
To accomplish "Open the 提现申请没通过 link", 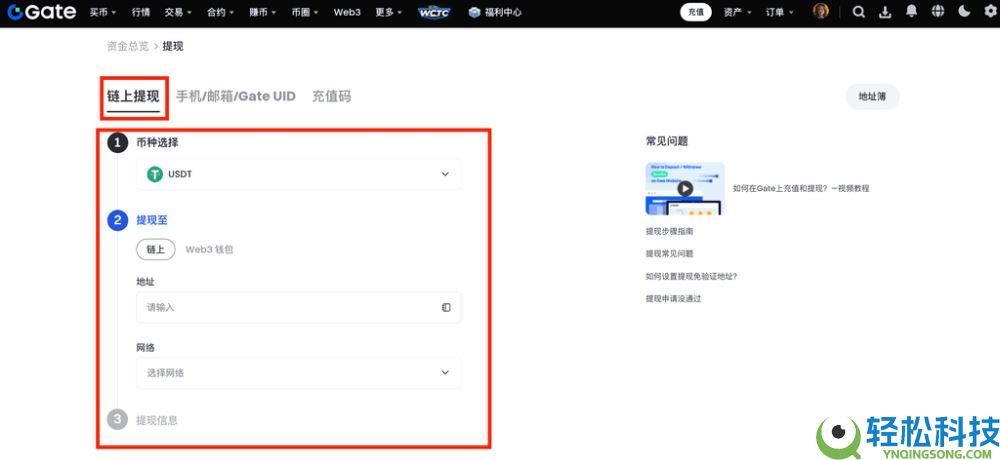I will click(673, 298).
